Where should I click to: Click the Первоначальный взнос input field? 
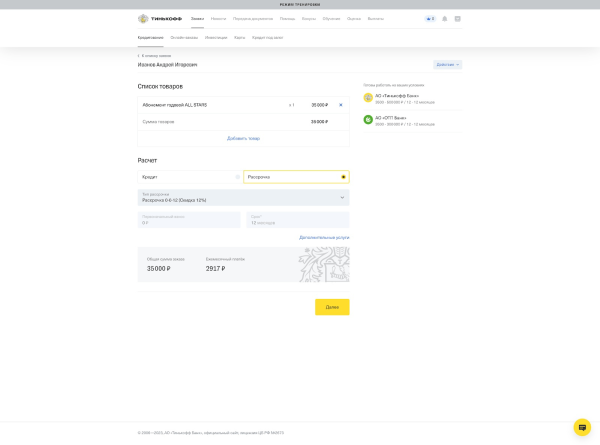coord(188,220)
